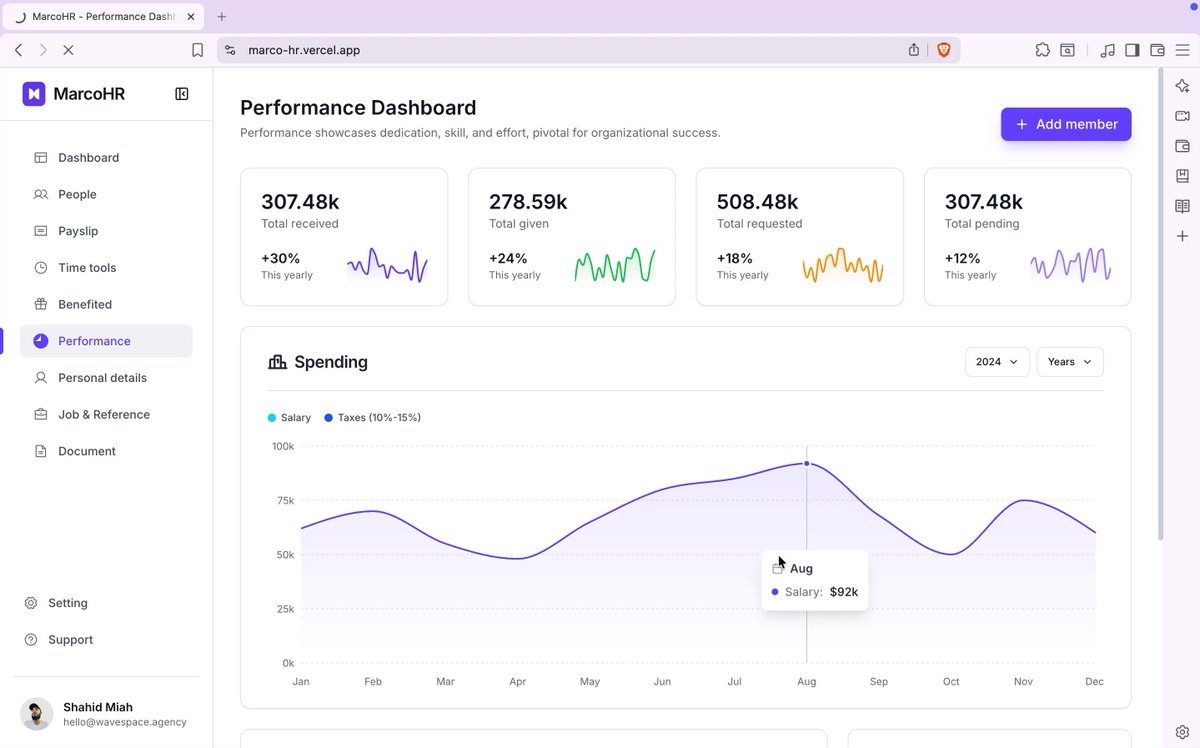This screenshot has width=1200, height=748.
Task: Click browser back arrow
Action: point(18,50)
